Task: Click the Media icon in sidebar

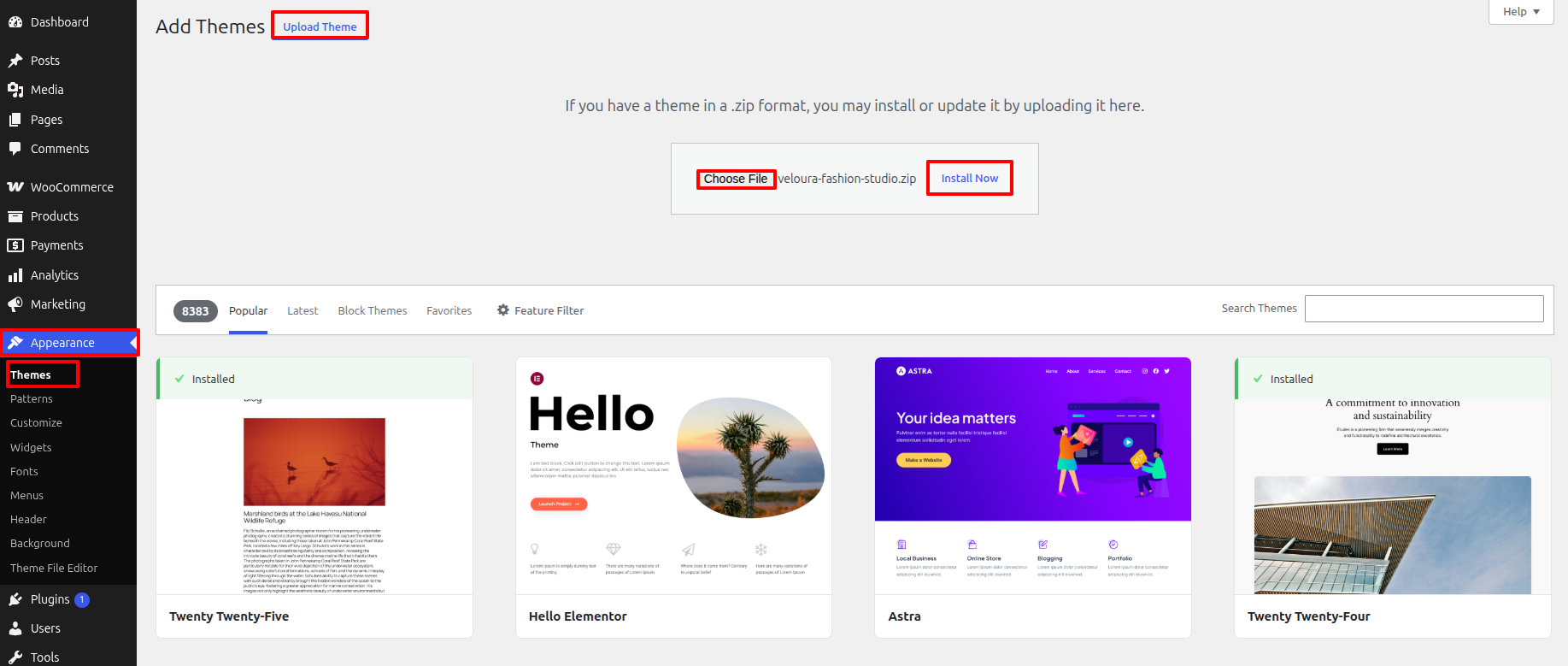Action: [x=15, y=90]
